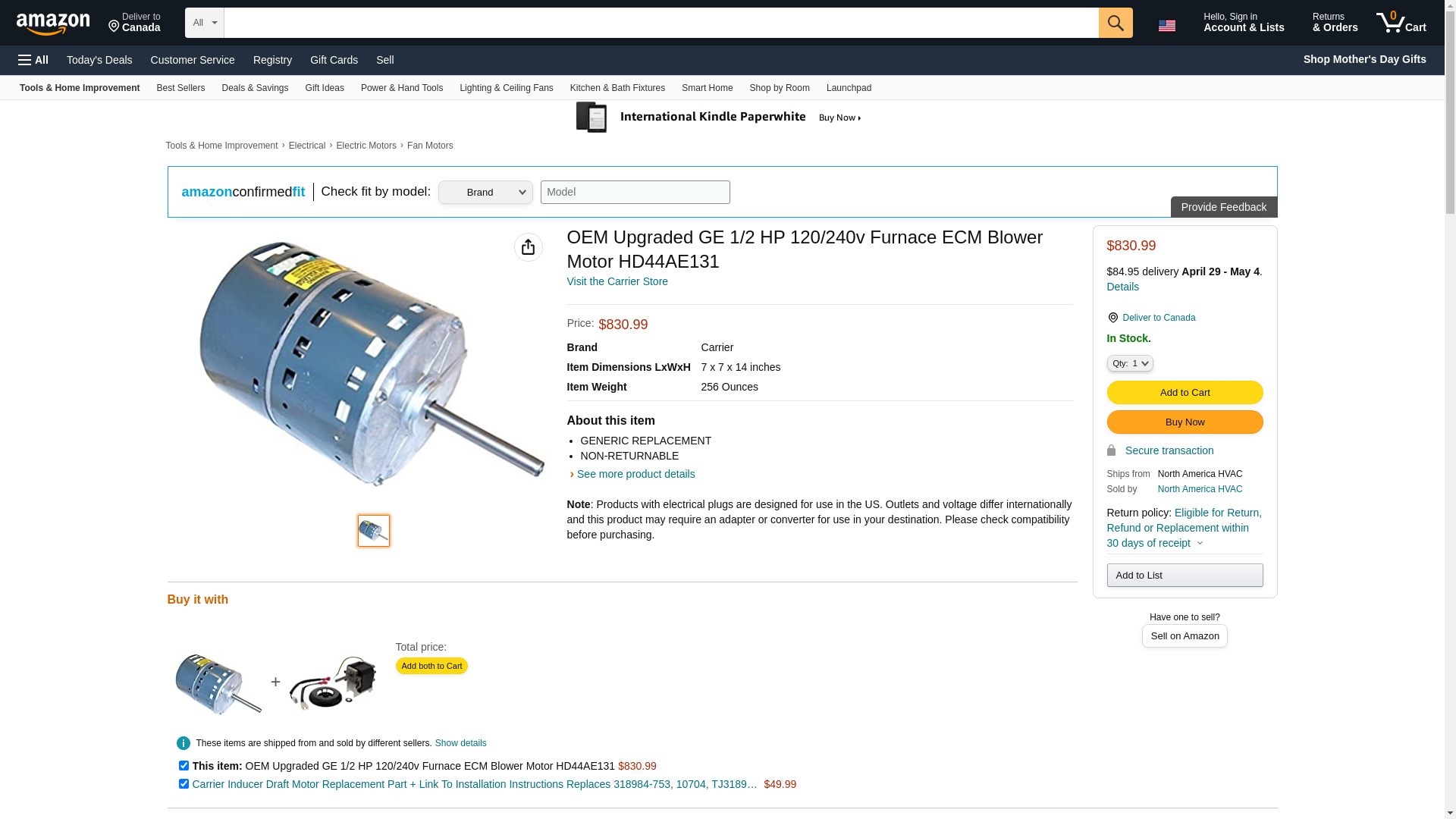Click the International Kindle Paperwhite banner

click(x=718, y=118)
